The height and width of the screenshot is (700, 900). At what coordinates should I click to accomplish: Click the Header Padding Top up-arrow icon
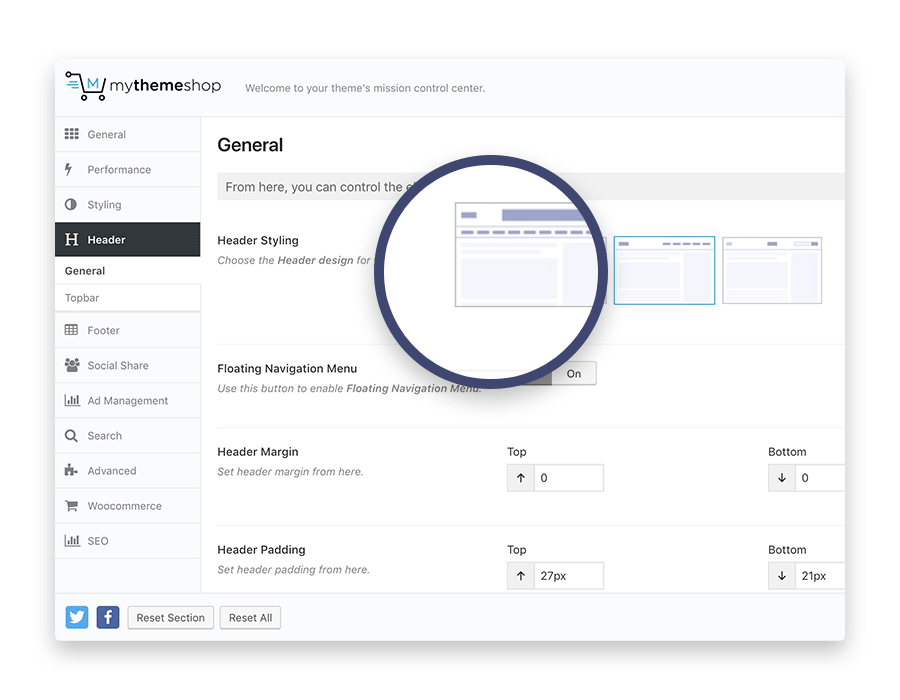[x=521, y=575]
